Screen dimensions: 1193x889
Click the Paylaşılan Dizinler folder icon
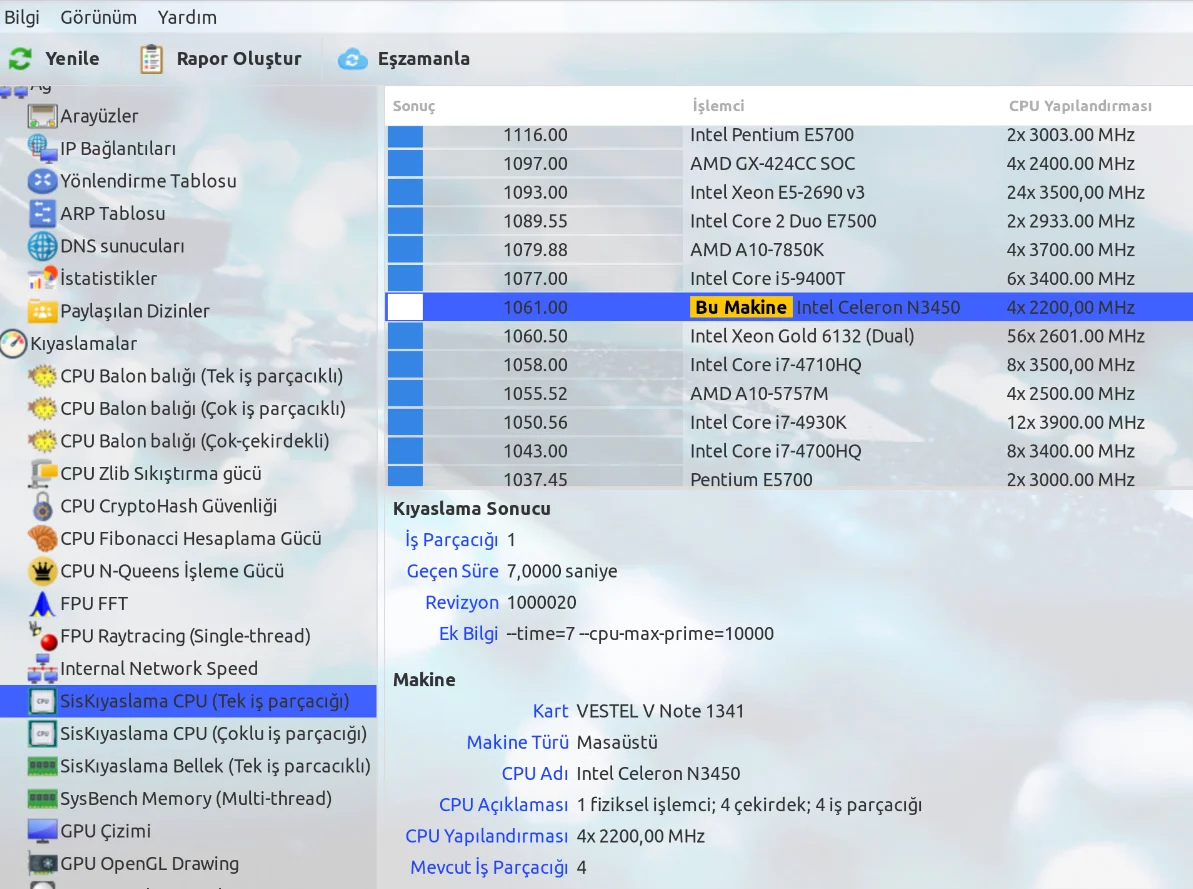point(43,311)
